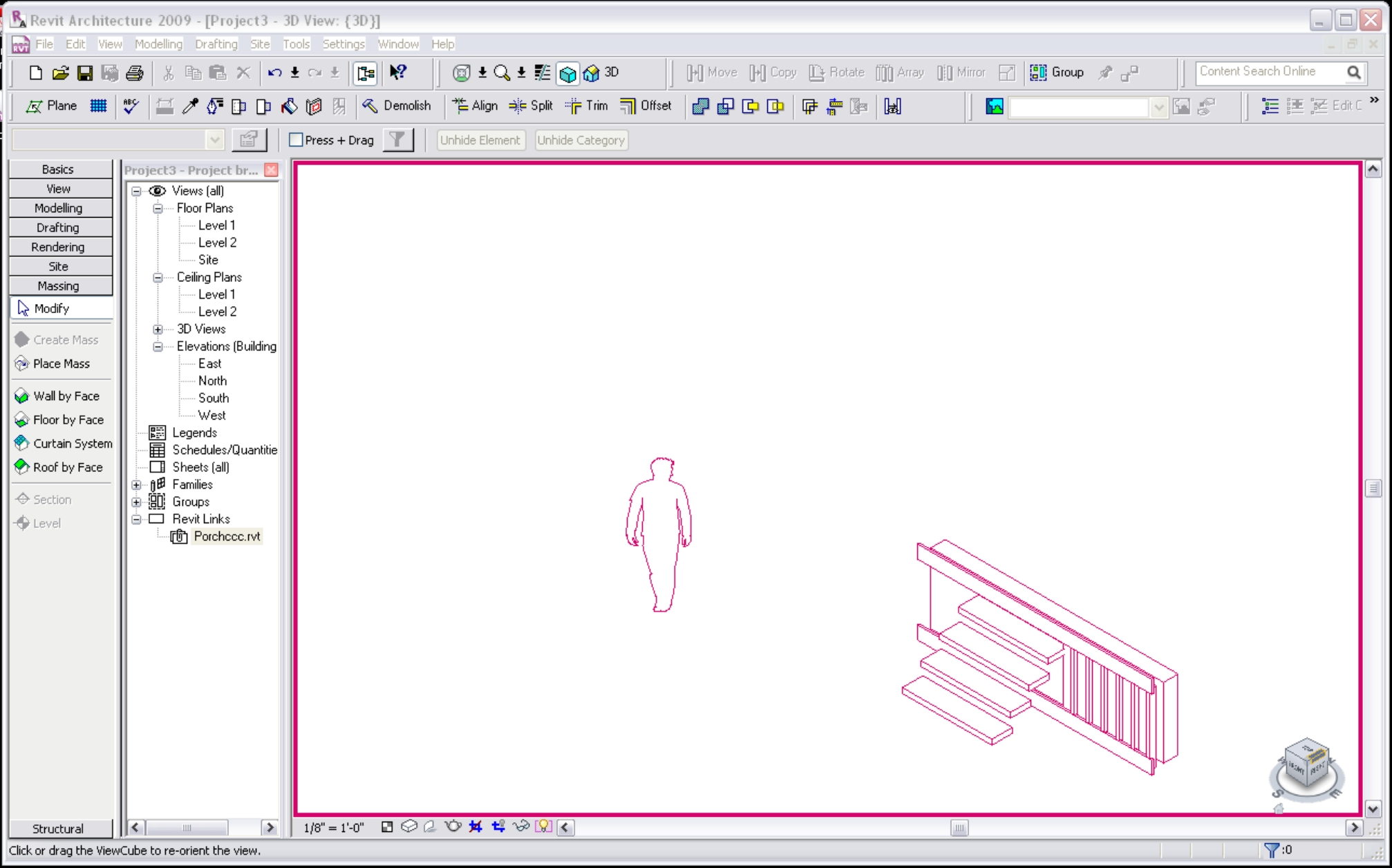This screenshot has height=868, width=1392.
Task: Click the Save disk icon
Action: [84, 73]
